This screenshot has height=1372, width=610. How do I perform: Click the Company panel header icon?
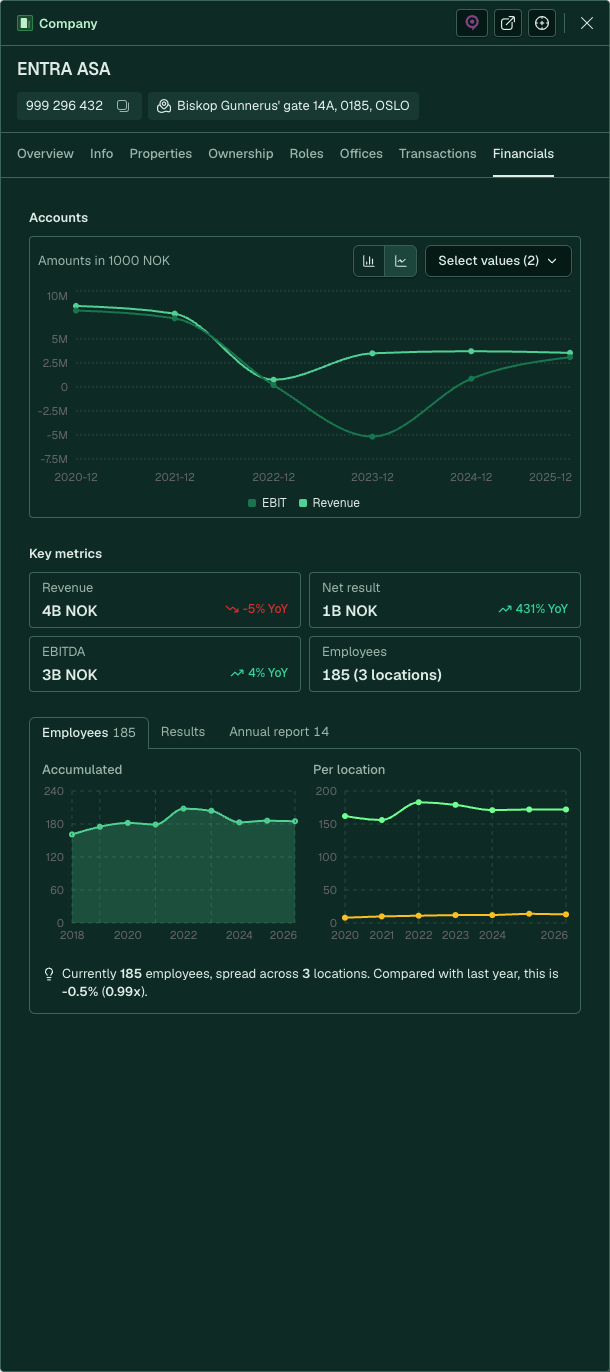(25, 23)
